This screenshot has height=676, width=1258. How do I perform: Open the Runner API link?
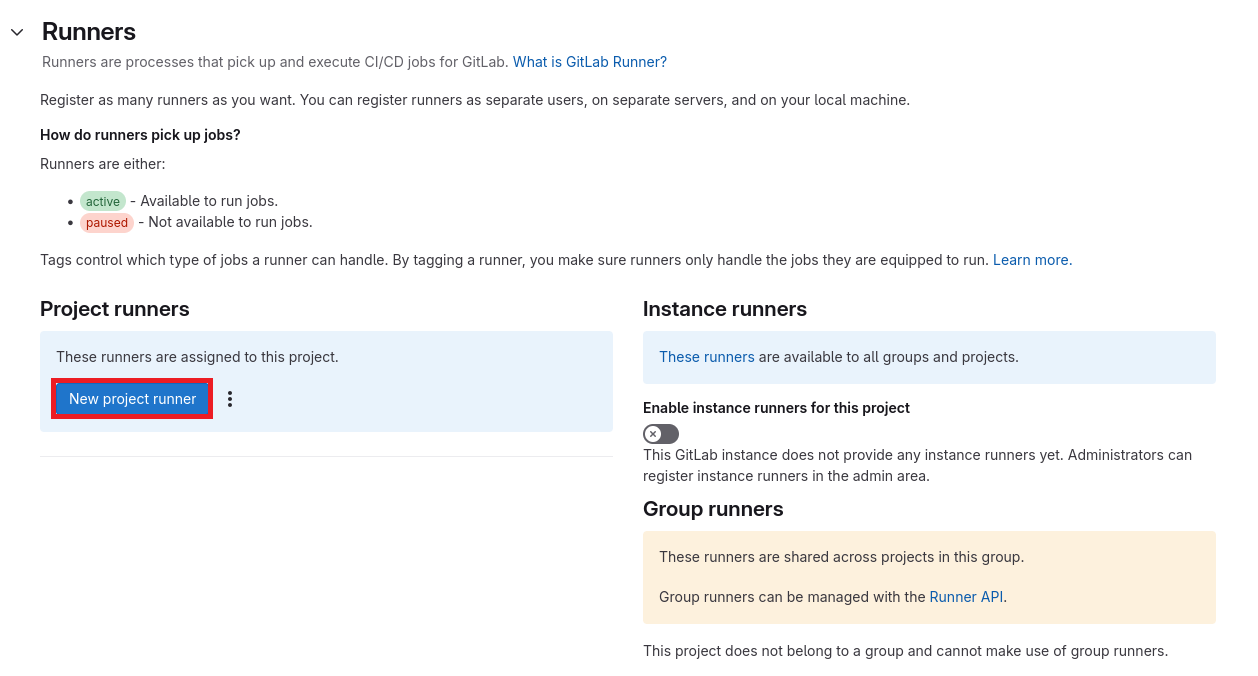(966, 597)
